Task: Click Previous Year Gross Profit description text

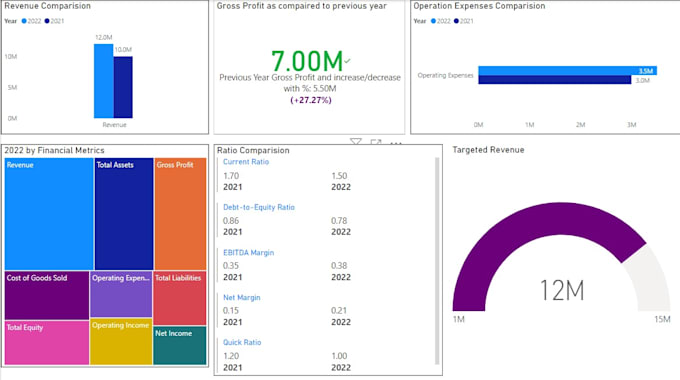Action: click(310, 83)
